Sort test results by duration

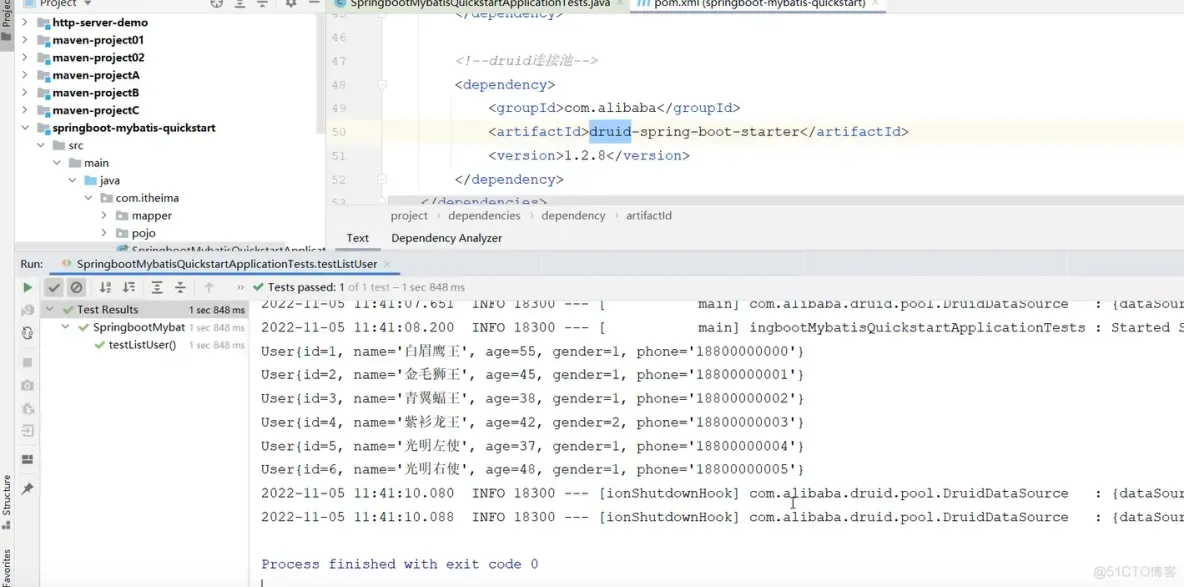click(x=129, y=287)
